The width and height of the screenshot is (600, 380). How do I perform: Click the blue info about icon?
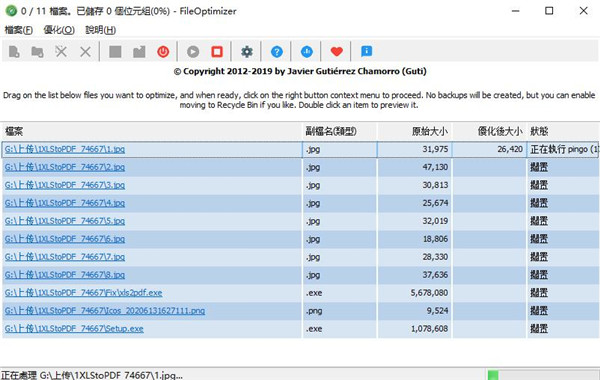point(366,51)
